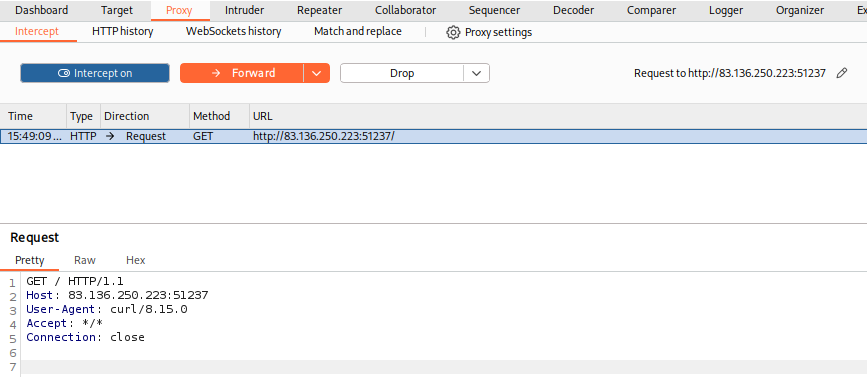Sort by the URL column header

coord(558,116)
